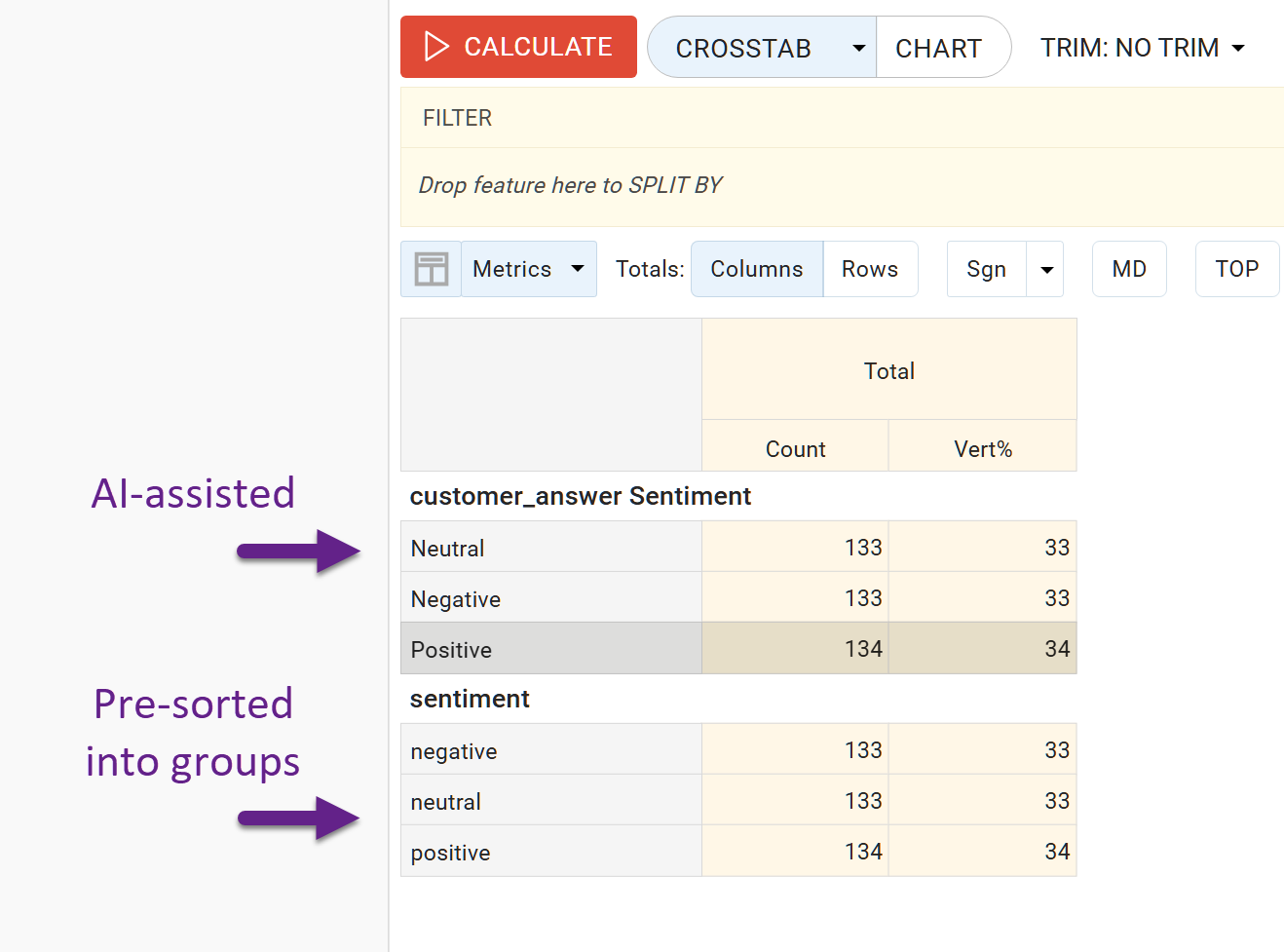Screen dimensions: 1284x952
Task: Select the customer_answer Sentiment heading
Action: [580, 496]
